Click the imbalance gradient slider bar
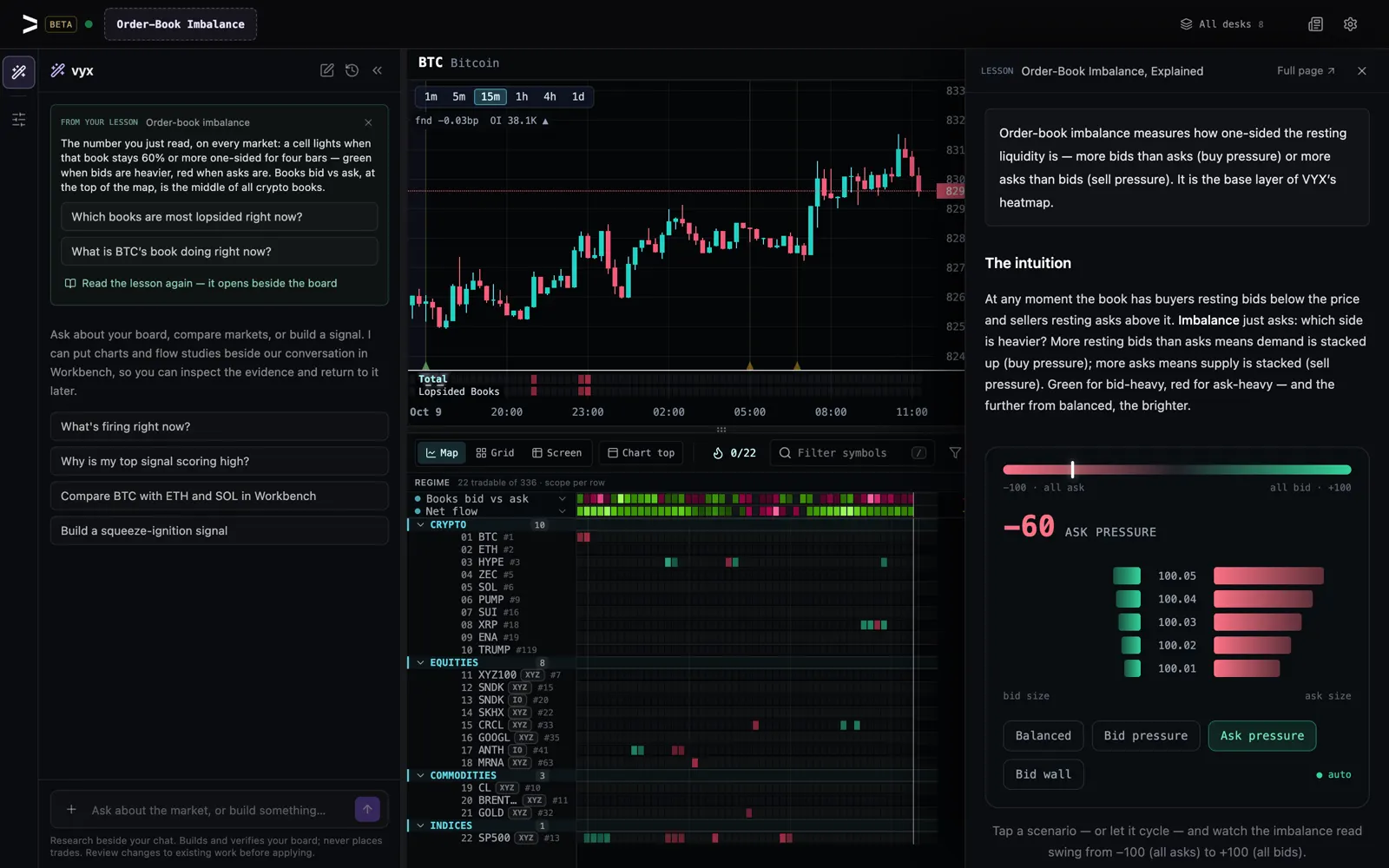Viewport: 1389px width, 868px height. pos(1176,470)
